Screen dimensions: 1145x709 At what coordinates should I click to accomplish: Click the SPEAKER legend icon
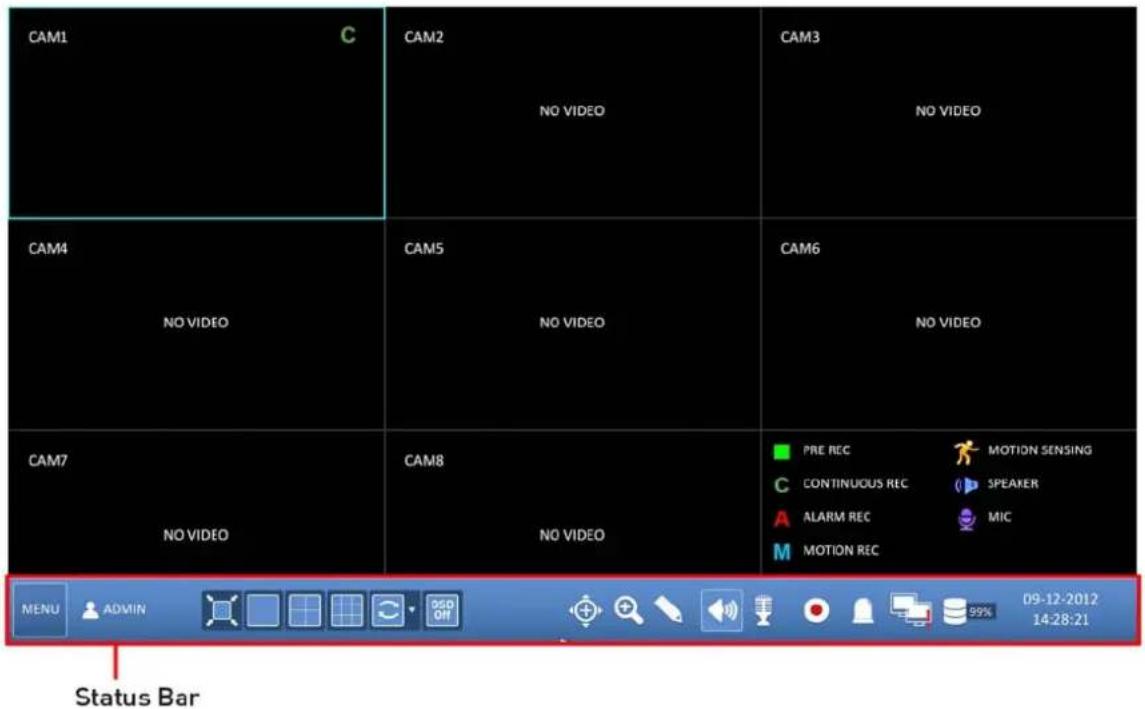click(x=965, y=485)
